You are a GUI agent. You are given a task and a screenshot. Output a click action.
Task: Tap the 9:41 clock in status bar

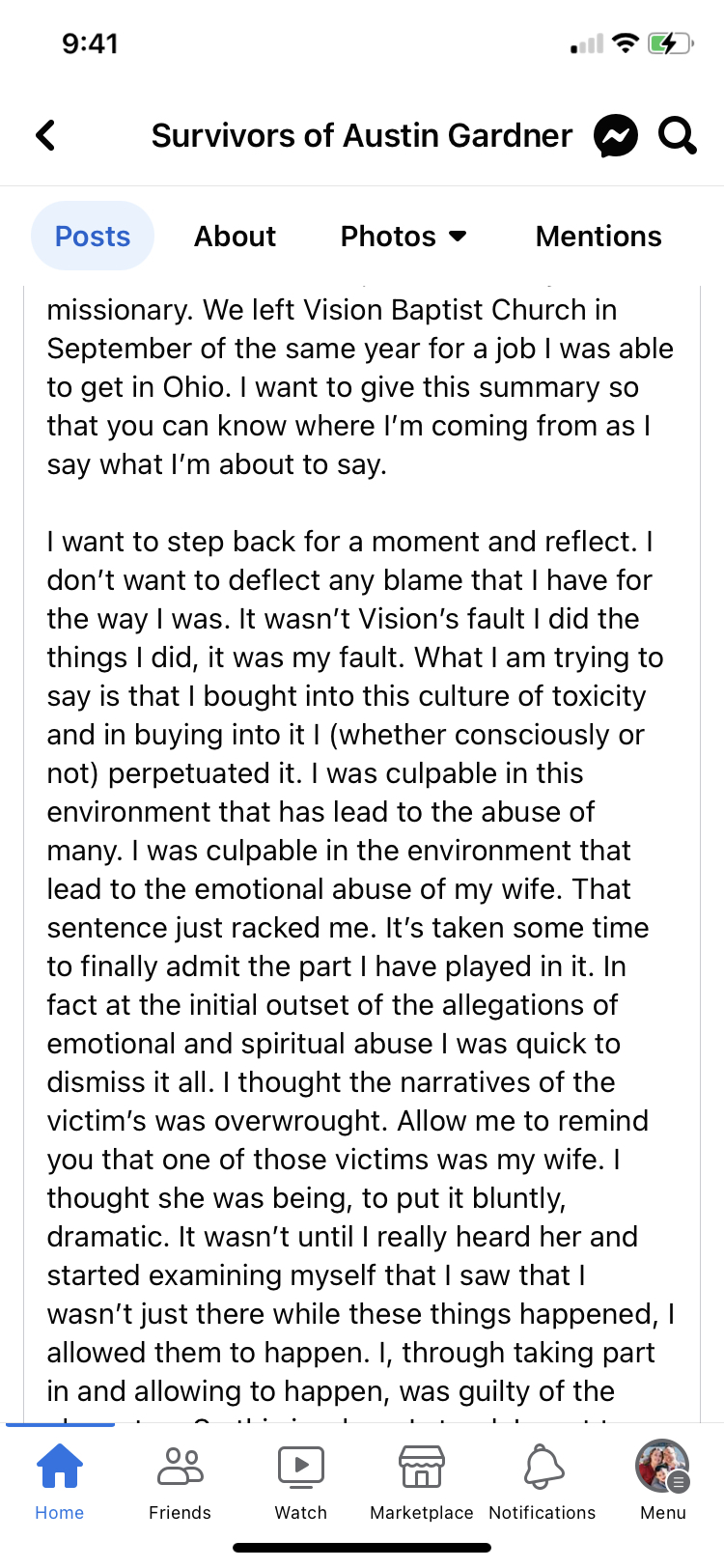pos(90,43)
